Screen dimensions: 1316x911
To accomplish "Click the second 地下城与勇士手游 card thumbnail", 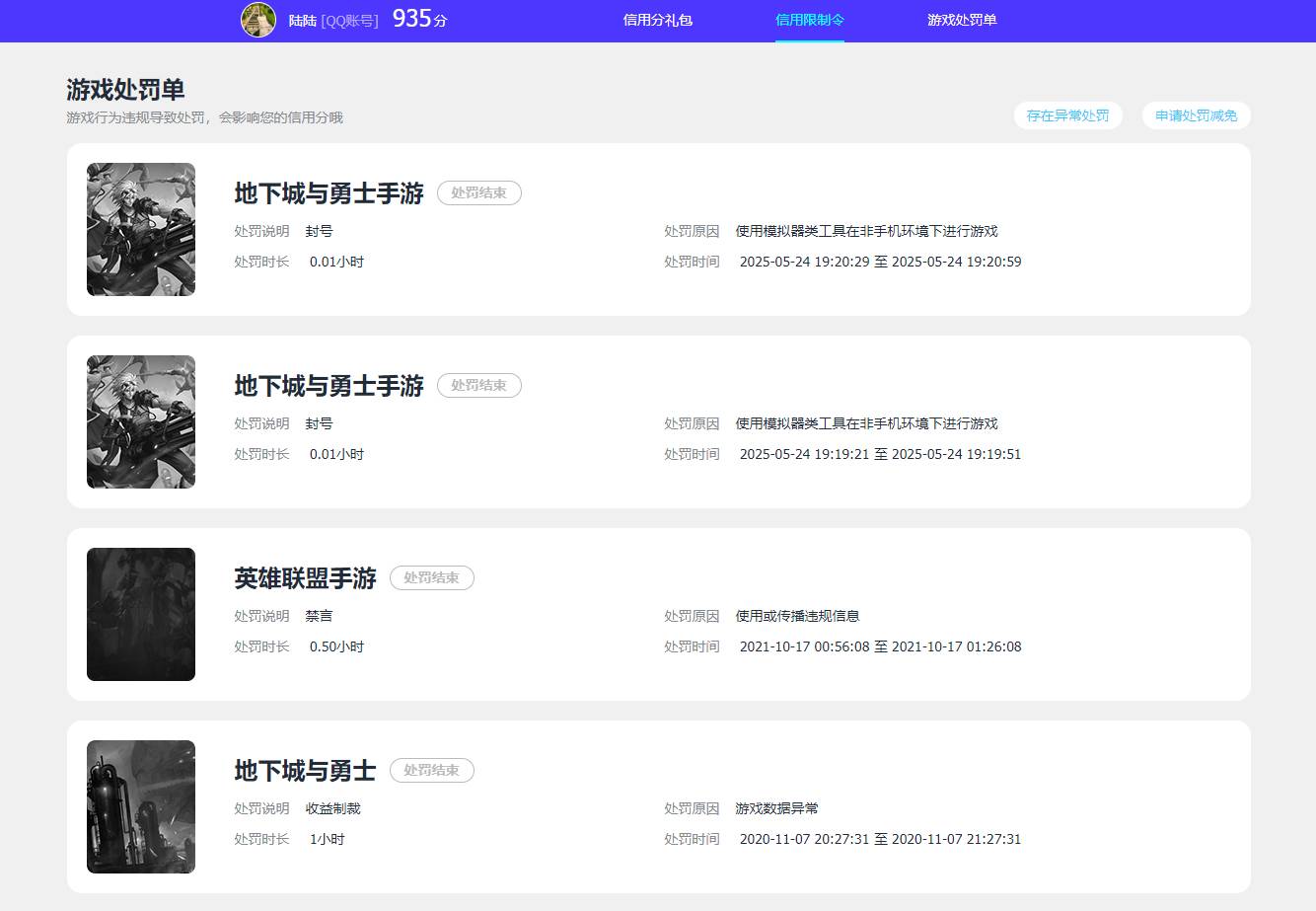I will tap(141, 421).
